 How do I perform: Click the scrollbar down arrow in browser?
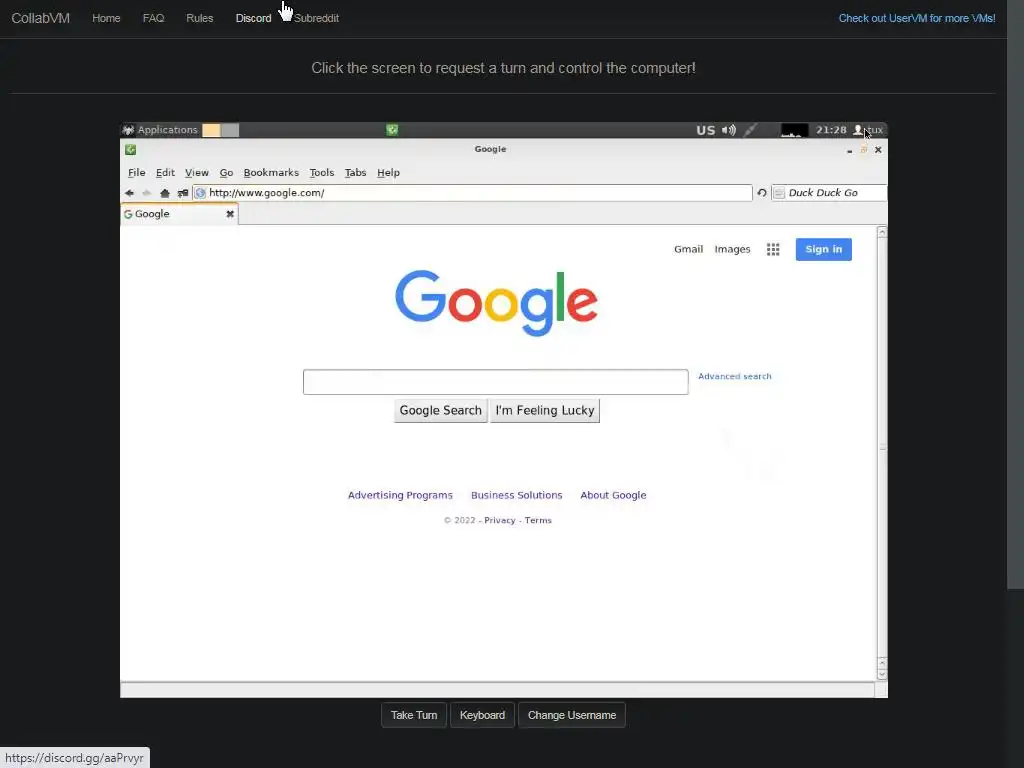(882, 675)
